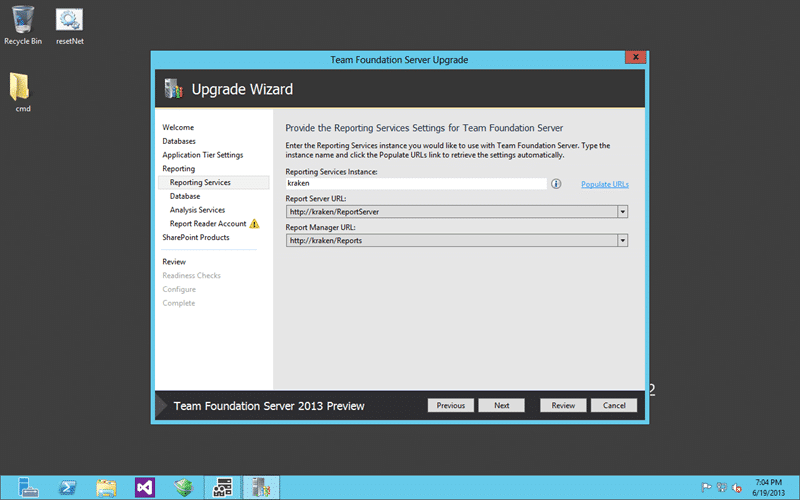Click the 'Configure' disabled step

click(x=179, y=289)
